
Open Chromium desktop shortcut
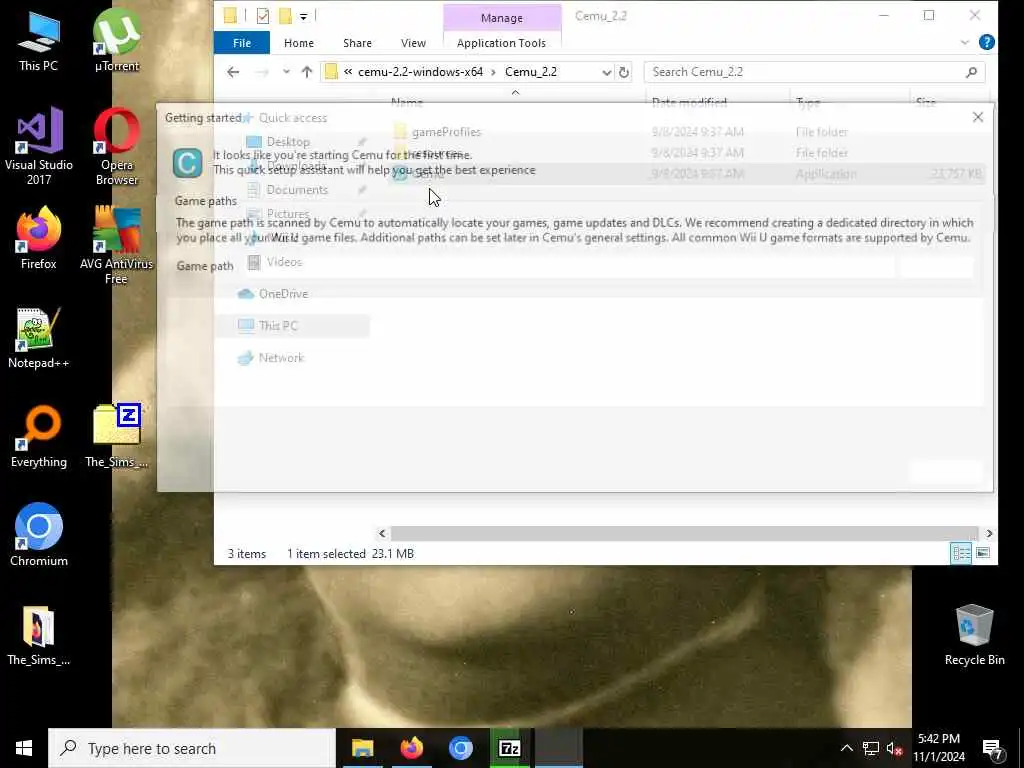pos(39,534)
